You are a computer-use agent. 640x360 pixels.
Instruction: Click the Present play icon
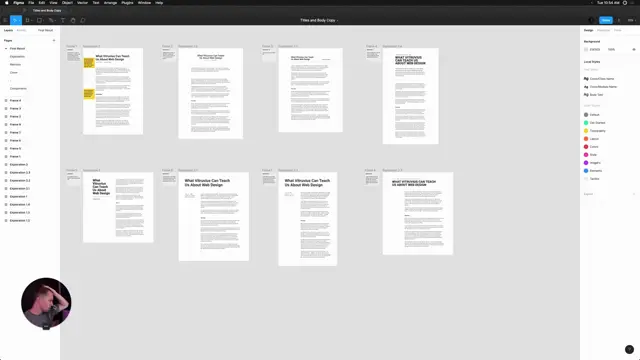coord(619,20)
